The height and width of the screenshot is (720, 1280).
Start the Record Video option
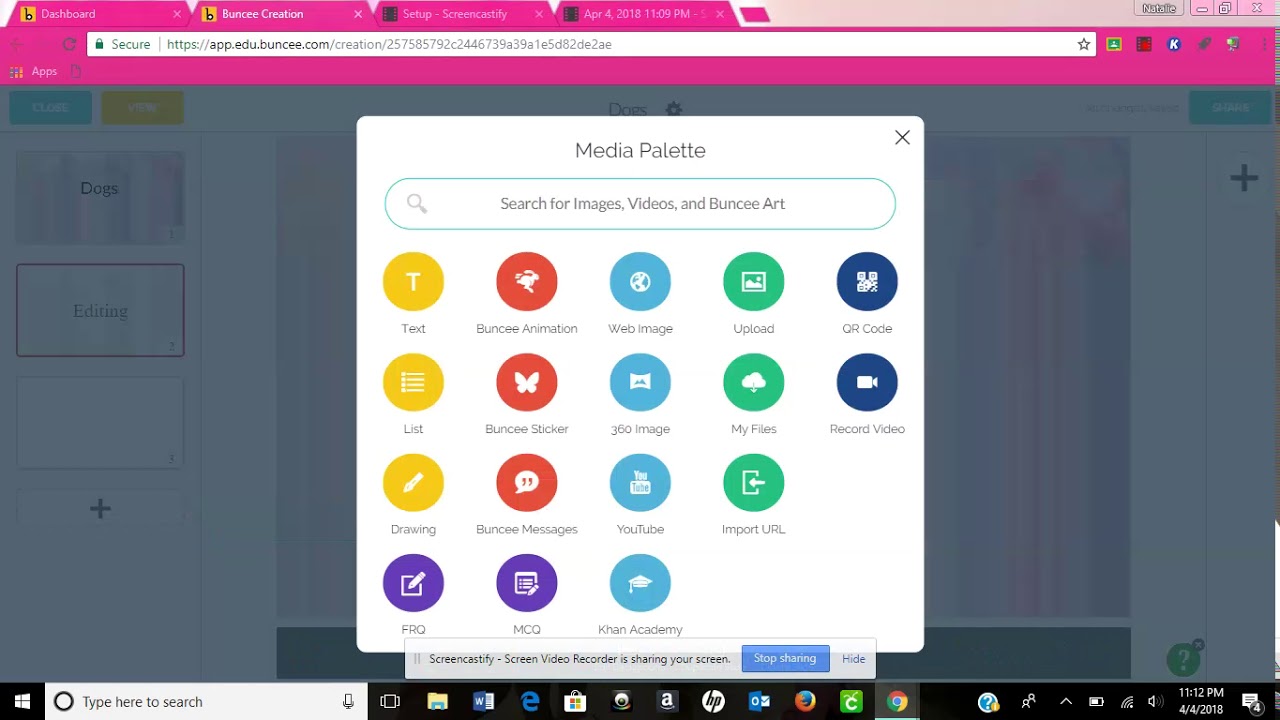[867, 382]
